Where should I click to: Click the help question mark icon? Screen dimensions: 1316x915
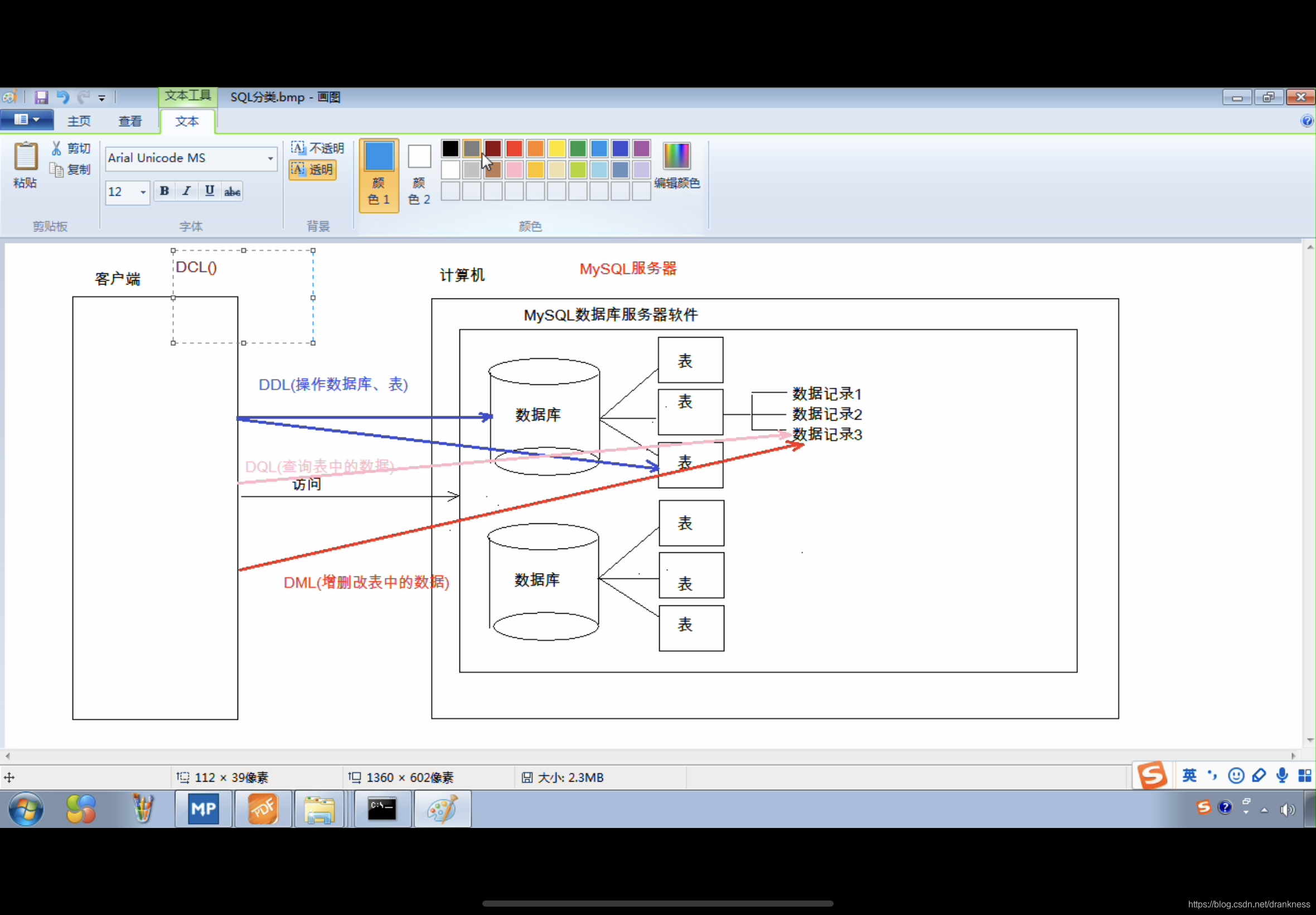(x=1307, y=121)
